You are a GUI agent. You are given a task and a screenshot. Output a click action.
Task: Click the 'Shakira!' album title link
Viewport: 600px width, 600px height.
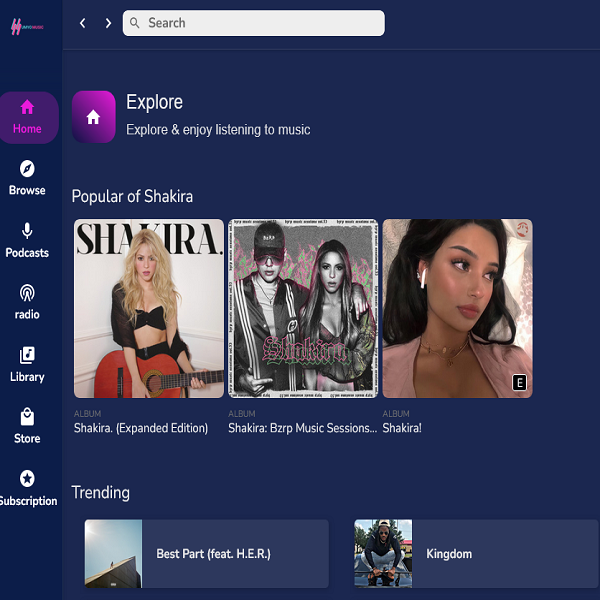(402, 428)
